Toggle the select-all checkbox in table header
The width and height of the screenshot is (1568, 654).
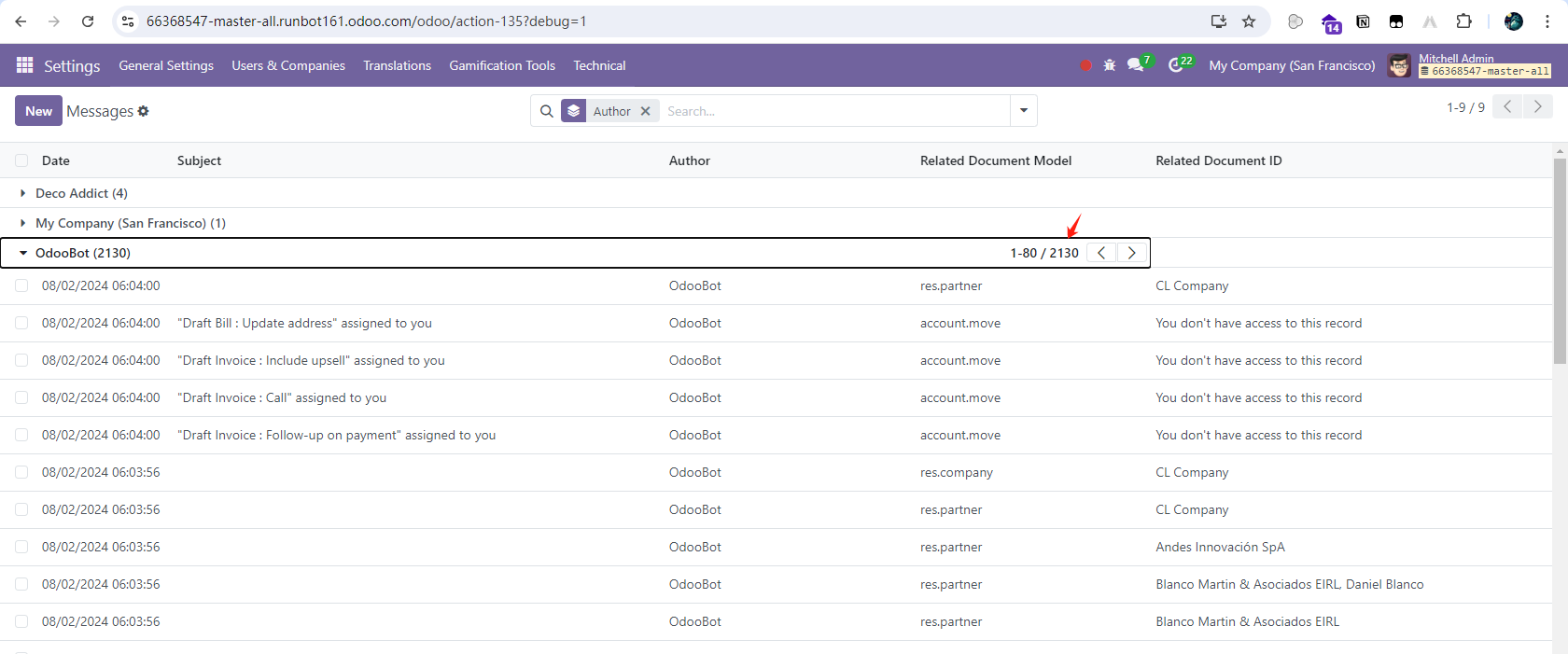pos(21,160)
